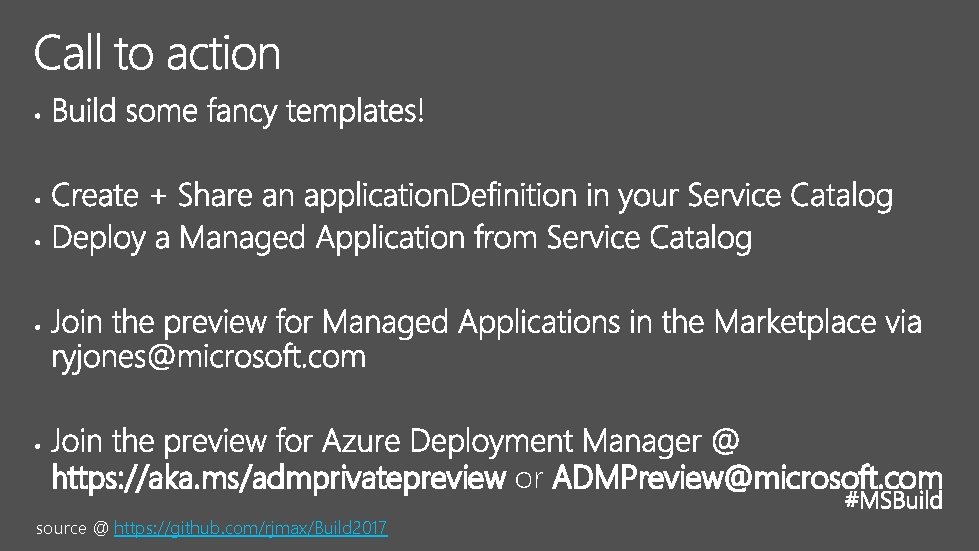979x551 pixels.
Task: Click the bullet dot before 'Deploy a Managed Application'
Action: pyautogui.click(x=38, y=243)
